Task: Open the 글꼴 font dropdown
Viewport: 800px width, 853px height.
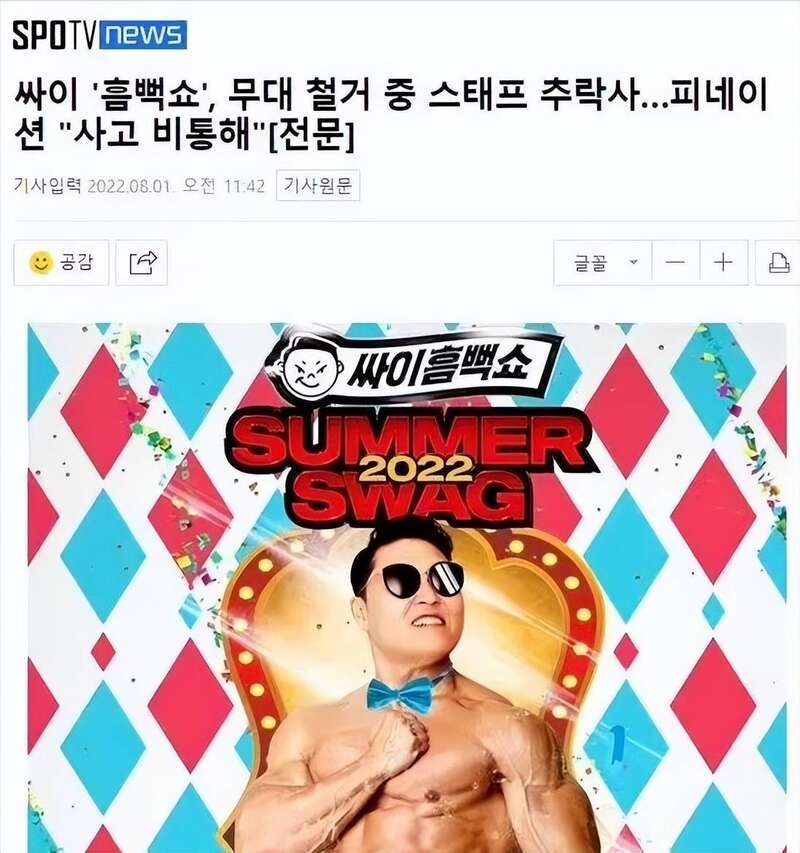Action: click(x=603, y=263)
